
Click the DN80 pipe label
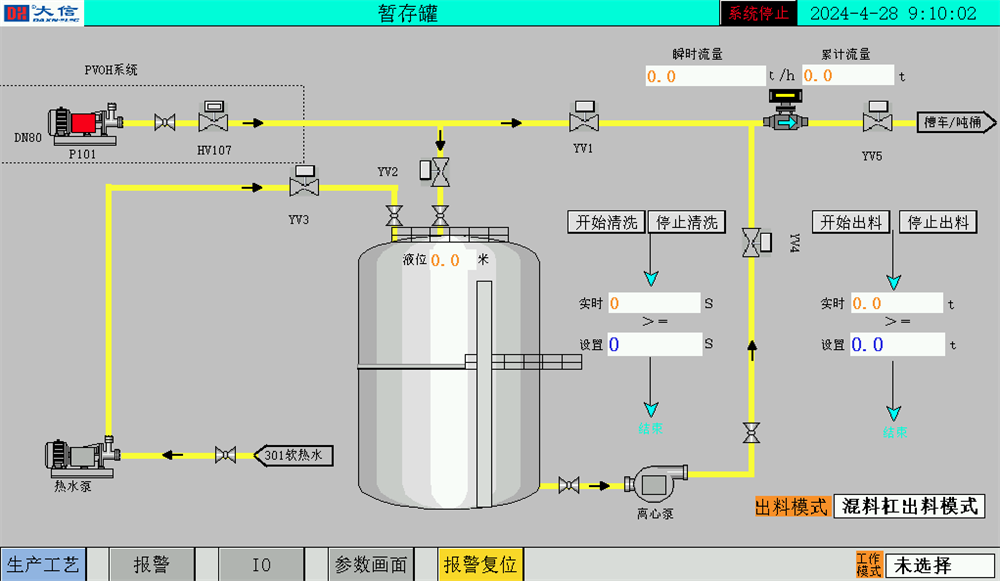click(x=28, y=137)
